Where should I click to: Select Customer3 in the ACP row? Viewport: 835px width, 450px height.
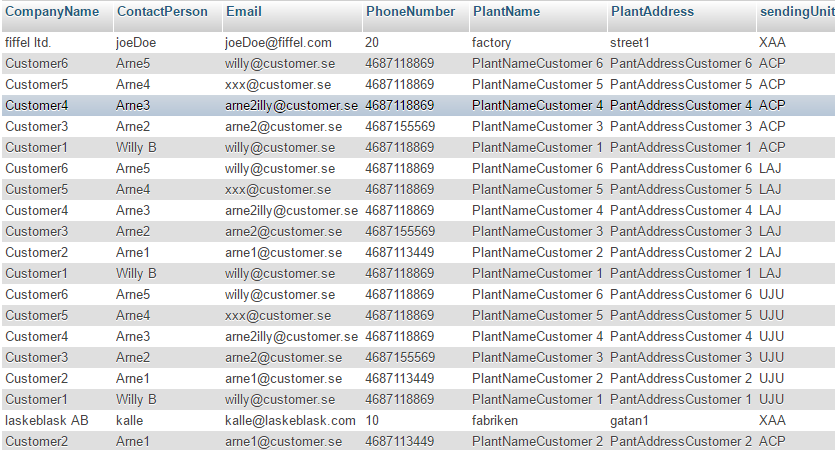[37, 127]
